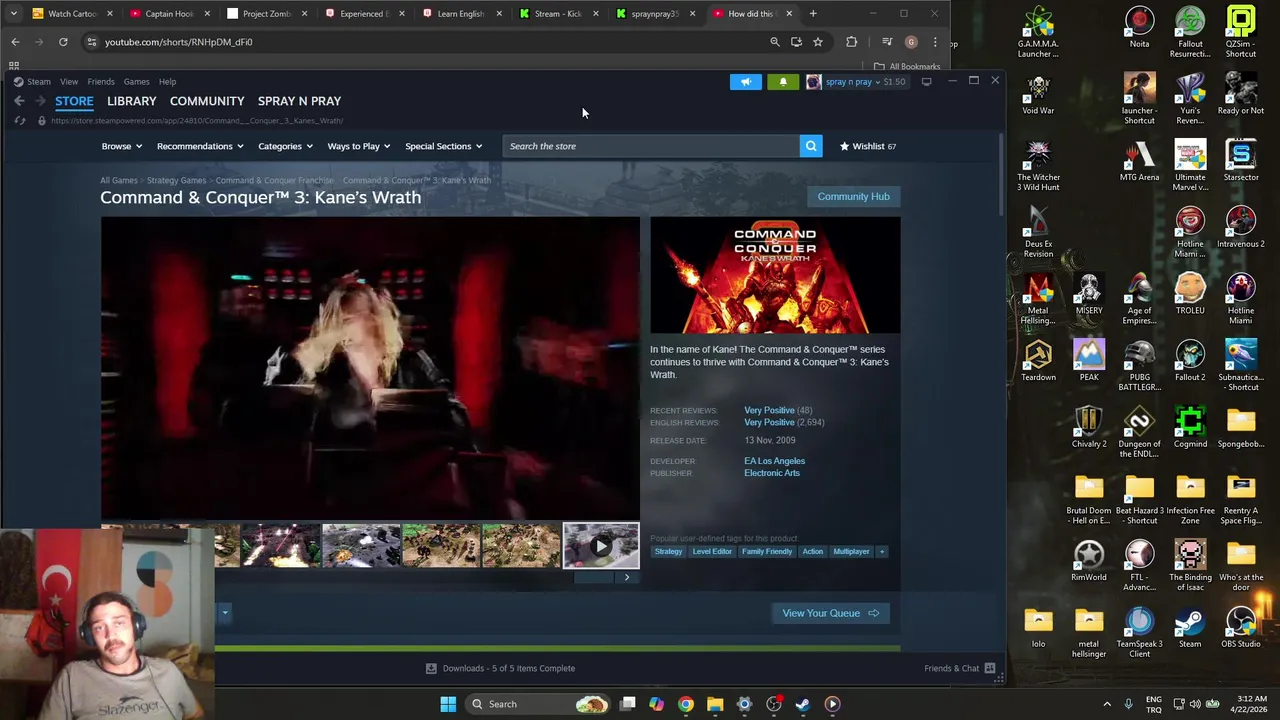
Task: Click the store search magnifier button
Action: coord(811,146)
